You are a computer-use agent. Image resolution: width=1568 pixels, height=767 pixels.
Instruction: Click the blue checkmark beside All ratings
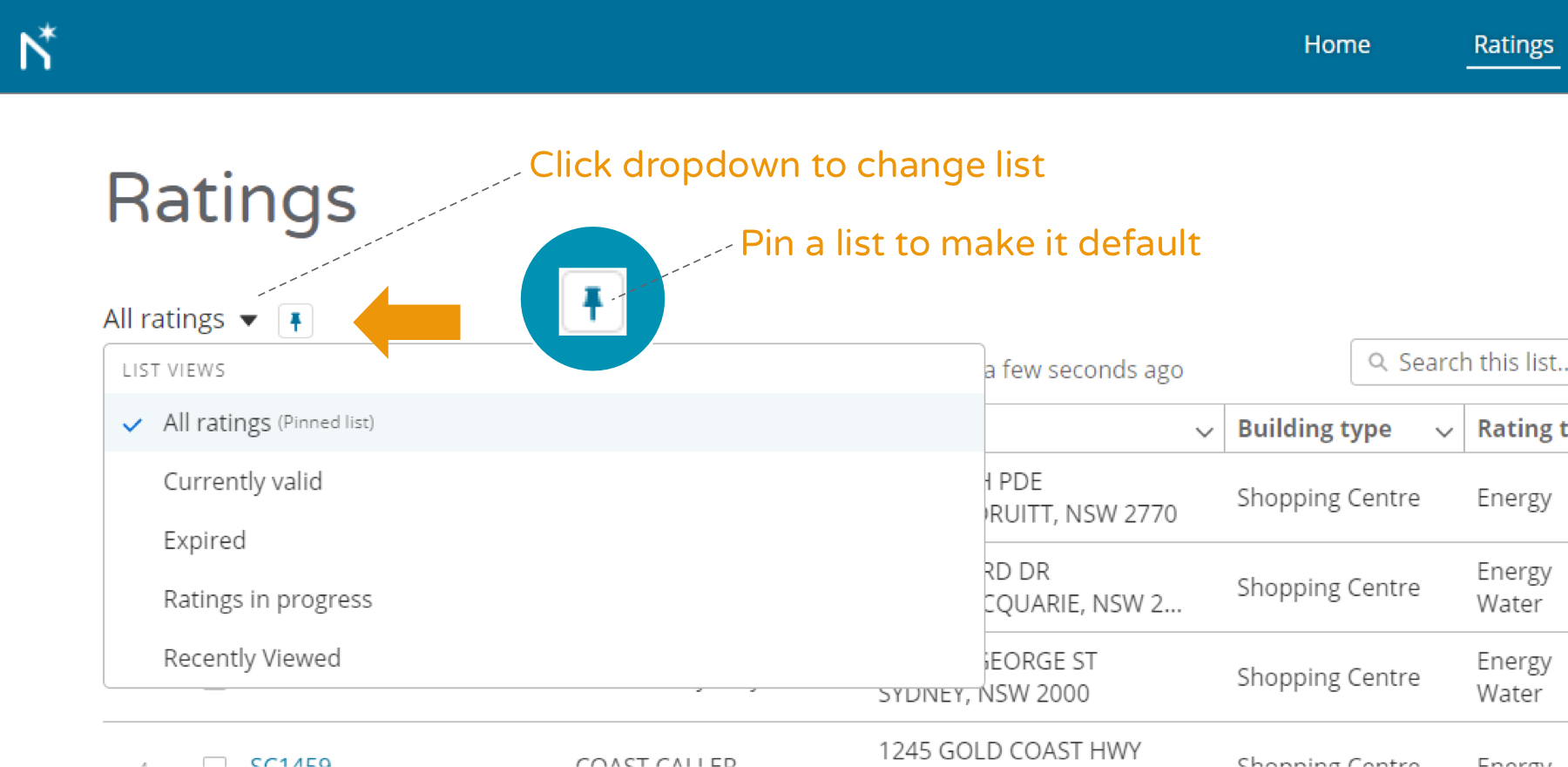click(x=132, y=424)
